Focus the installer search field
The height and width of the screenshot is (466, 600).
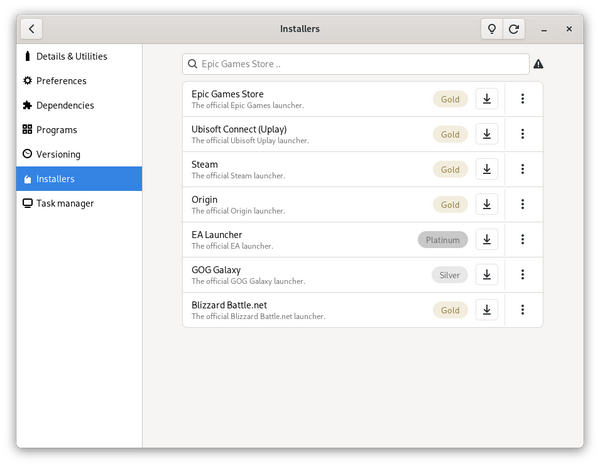coord(356,64)
